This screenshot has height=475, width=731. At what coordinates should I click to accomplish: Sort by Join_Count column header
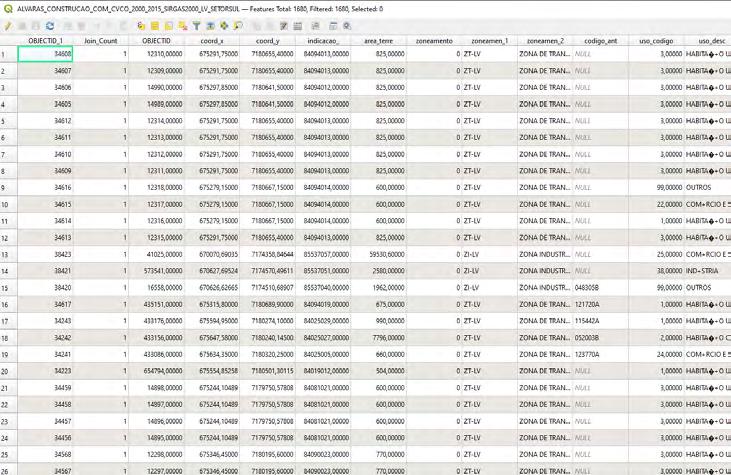point(101,41)
